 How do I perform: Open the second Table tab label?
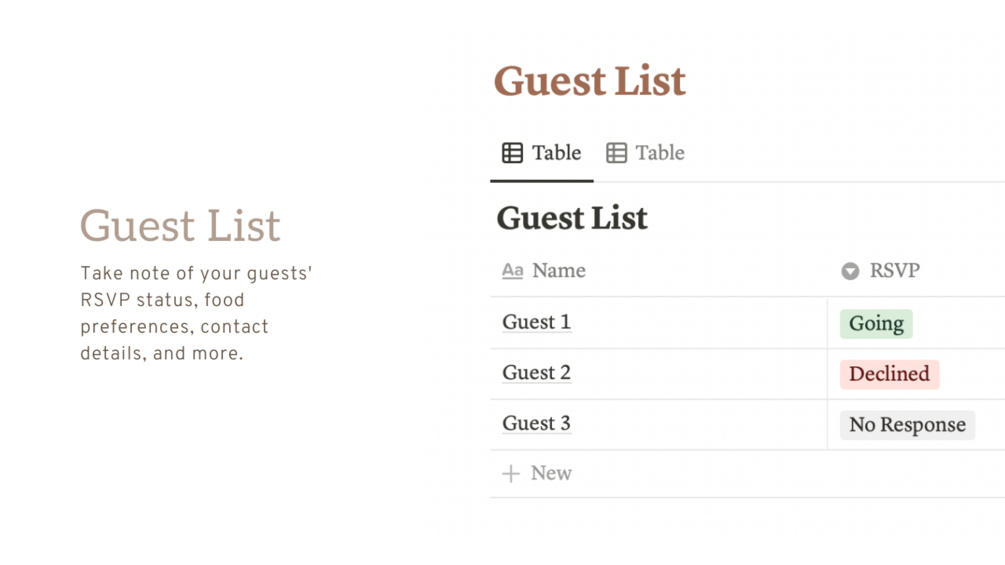click(660, 153)
